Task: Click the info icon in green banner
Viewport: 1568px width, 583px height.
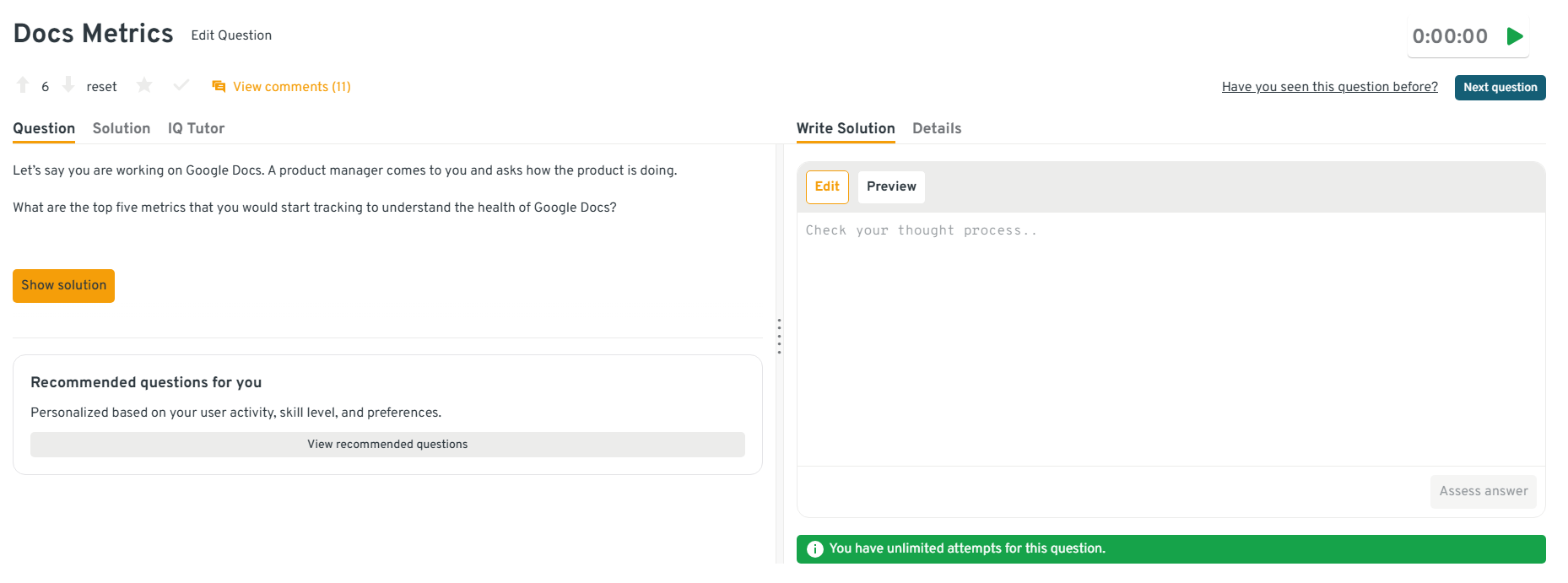Action: coord(814,549)
